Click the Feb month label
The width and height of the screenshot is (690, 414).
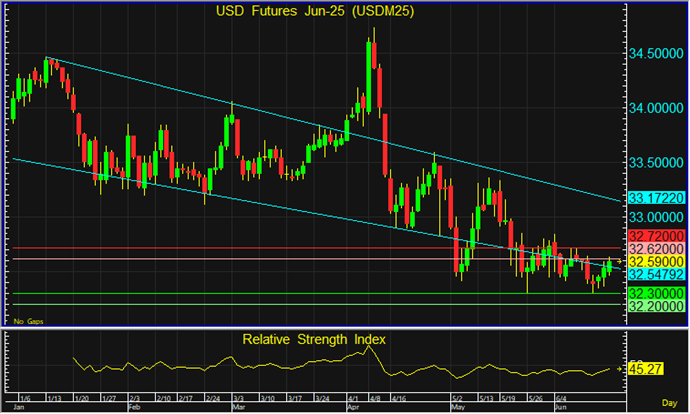134,407
